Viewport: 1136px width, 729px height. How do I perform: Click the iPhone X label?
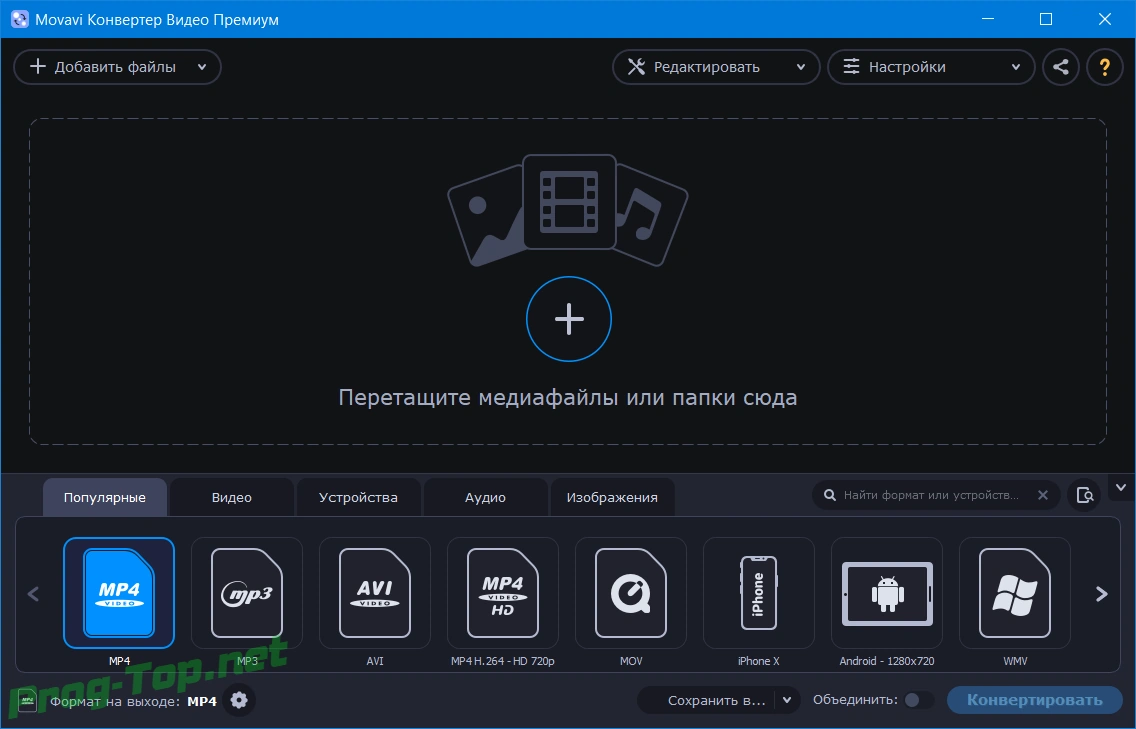[x=759, y=661]
